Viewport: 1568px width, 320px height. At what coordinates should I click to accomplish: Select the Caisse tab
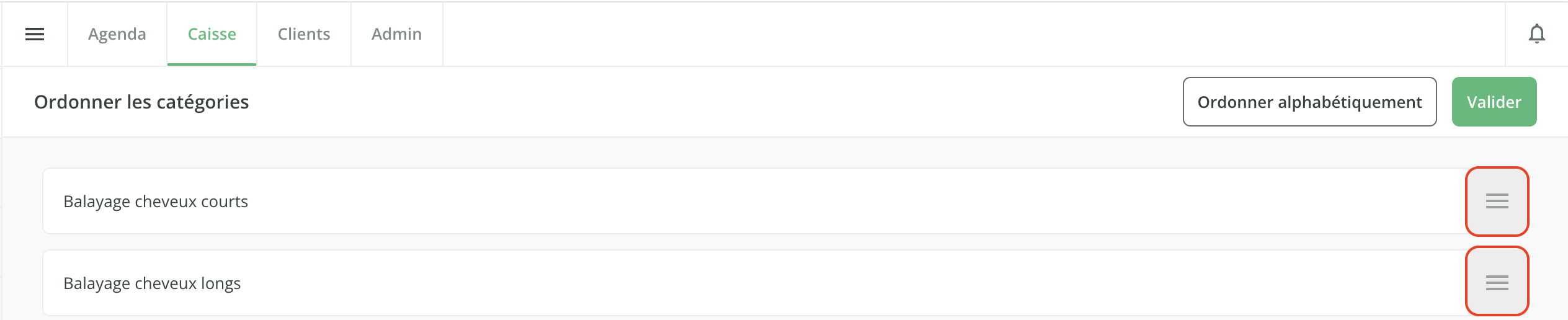point(212,34)
